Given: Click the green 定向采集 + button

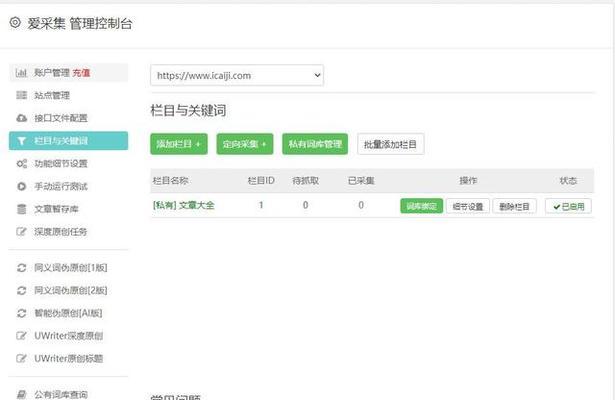Looking at the screenshot, I should pos(245,144).
